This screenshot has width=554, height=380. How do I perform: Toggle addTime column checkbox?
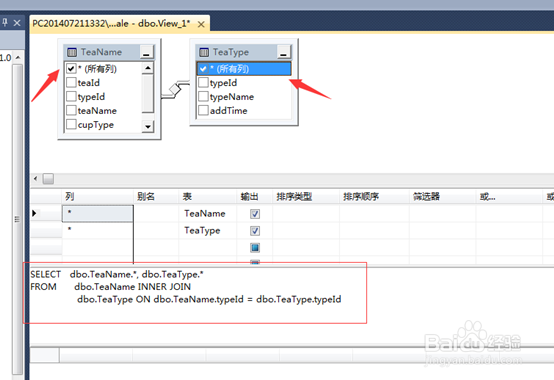203,110
